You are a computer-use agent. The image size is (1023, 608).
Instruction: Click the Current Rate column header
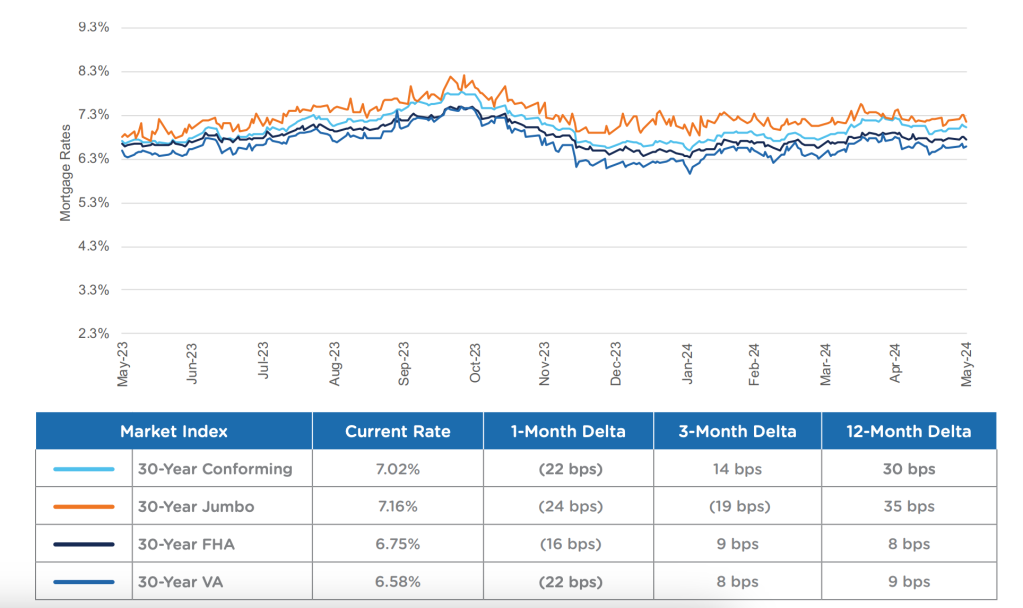(x=397, y=432)
